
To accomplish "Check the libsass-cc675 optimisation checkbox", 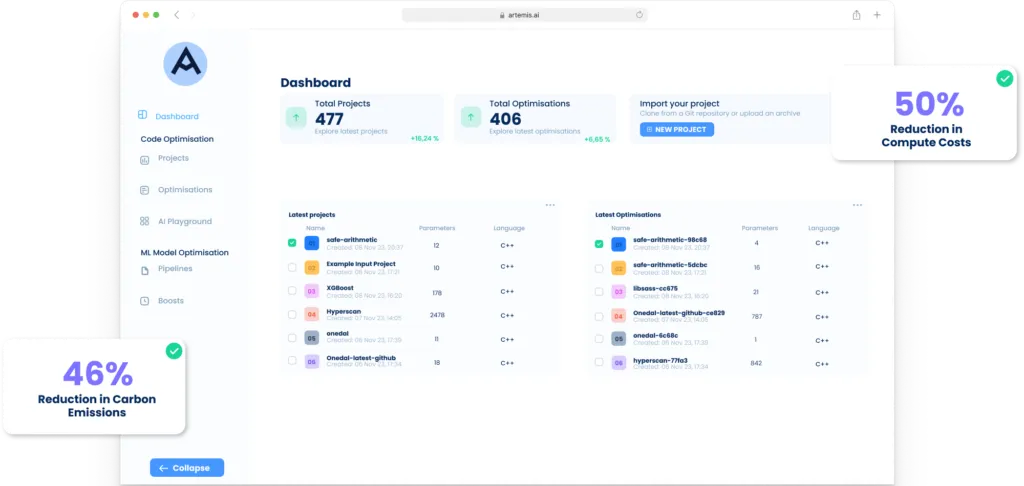I will click(x=599, y=292).
